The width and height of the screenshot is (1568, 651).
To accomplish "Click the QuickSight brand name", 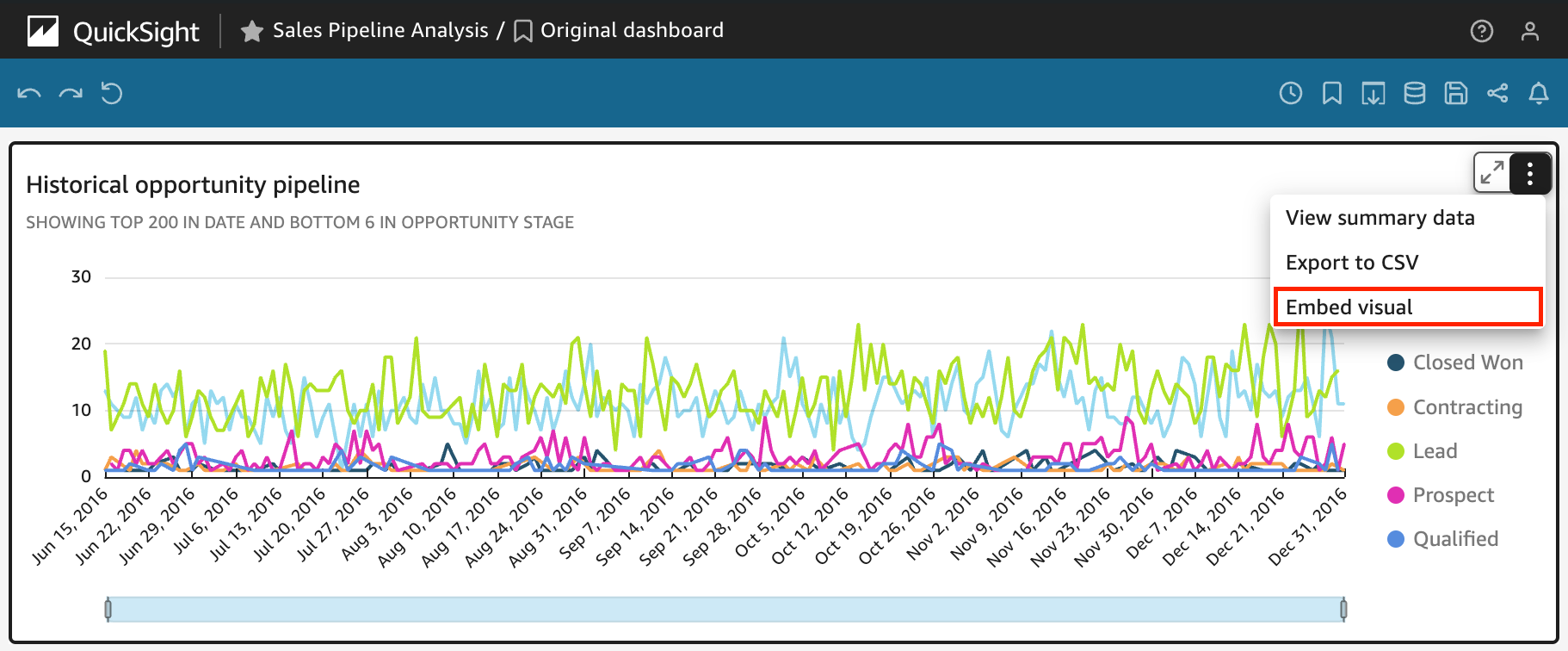I will point(136,32).
